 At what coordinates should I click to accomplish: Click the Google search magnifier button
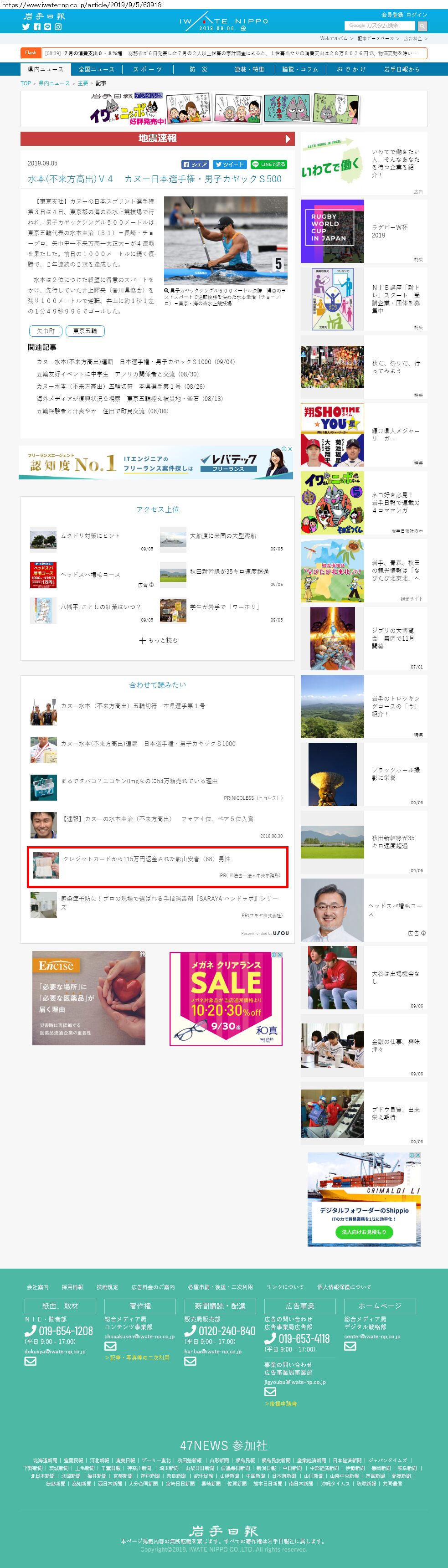(422, 26)
